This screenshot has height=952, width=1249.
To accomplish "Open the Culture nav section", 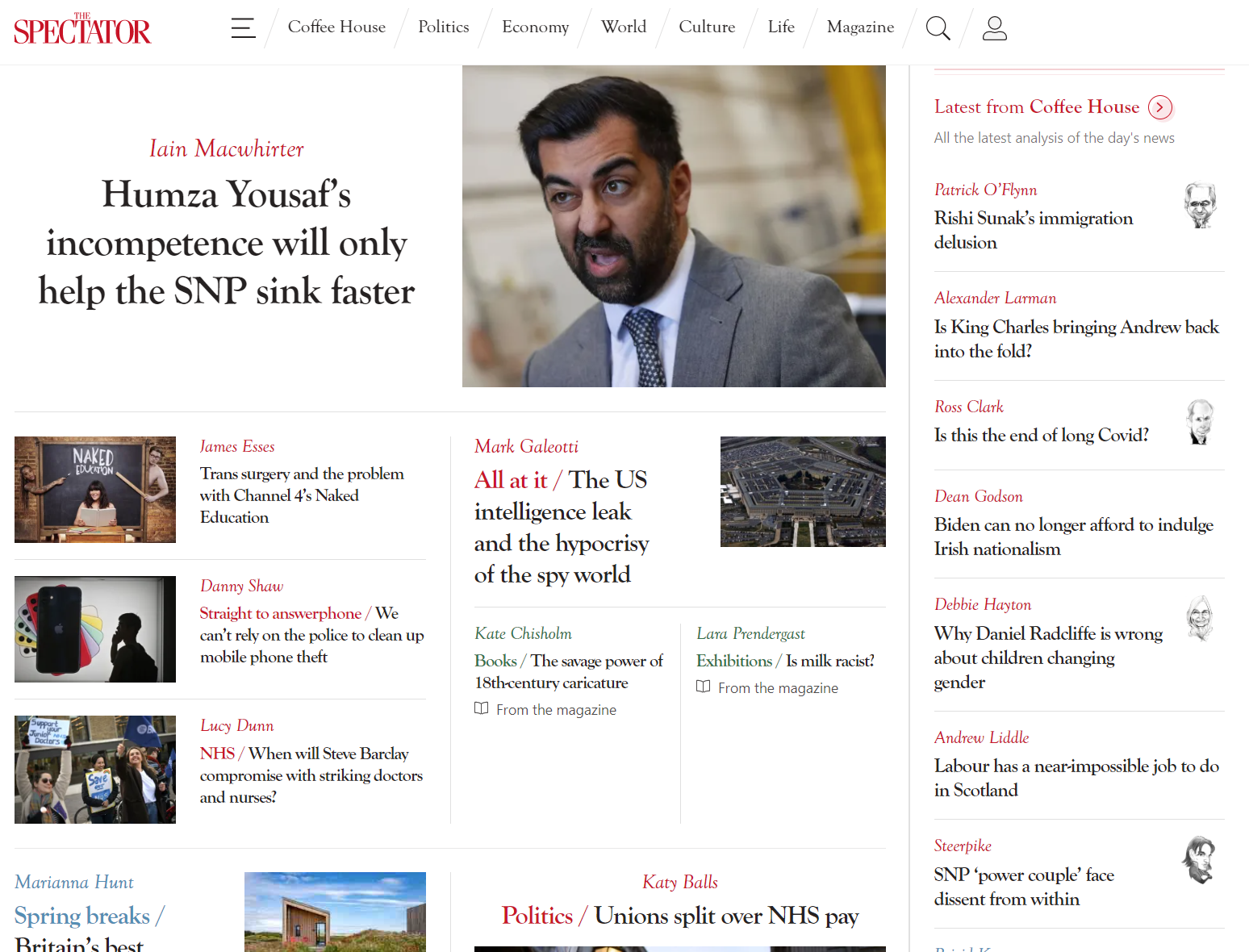I will (707, 27).
